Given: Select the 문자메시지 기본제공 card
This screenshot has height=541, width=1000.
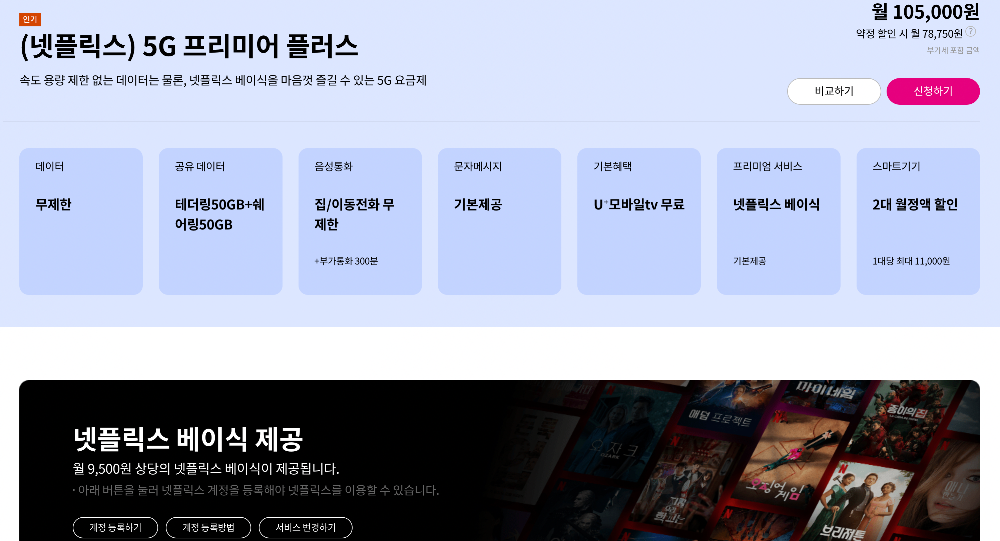Looking at the screenshot, I should coord(499,221).
